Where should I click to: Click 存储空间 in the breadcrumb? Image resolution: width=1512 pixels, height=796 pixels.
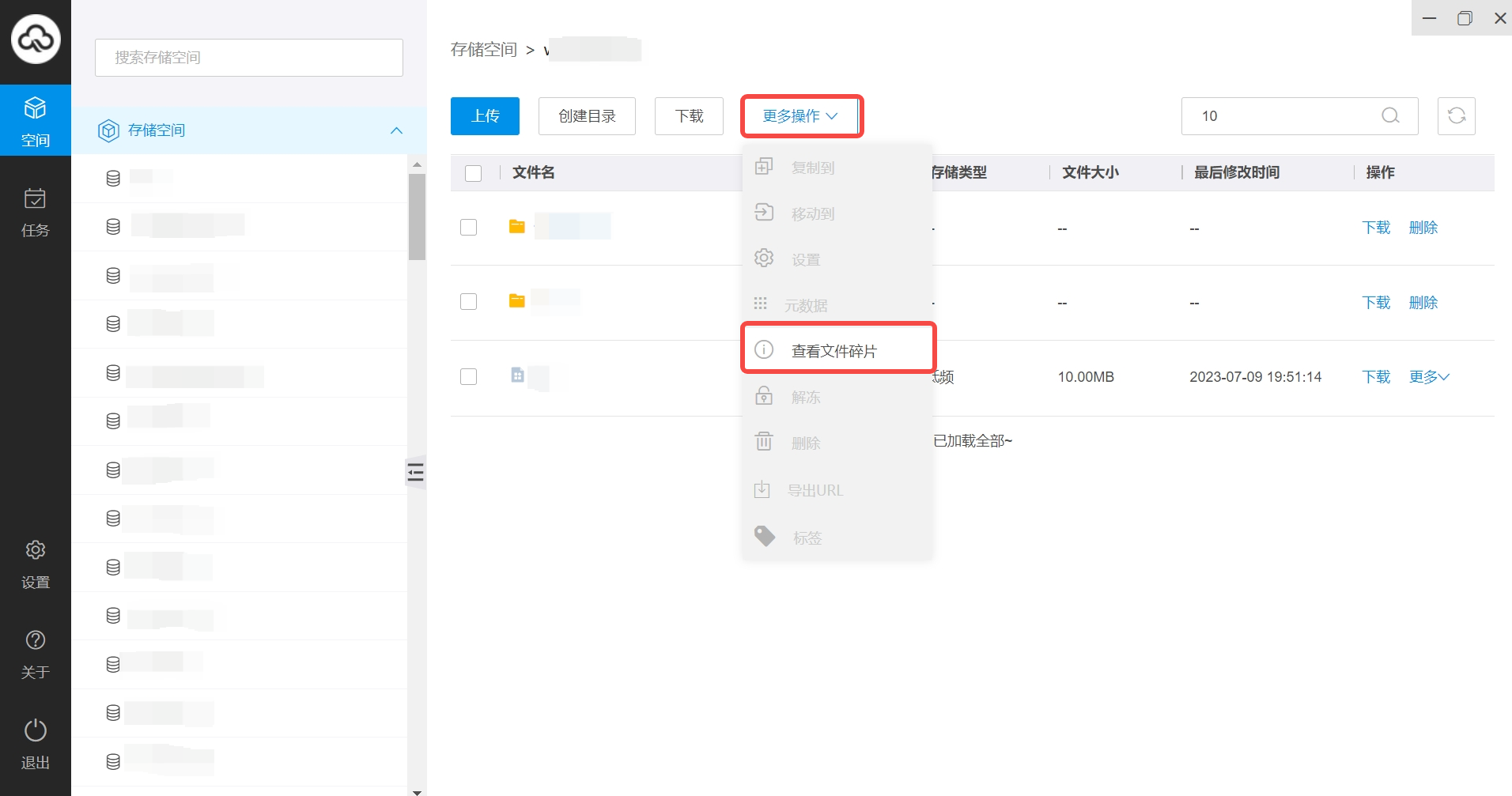tap(484, 50)
